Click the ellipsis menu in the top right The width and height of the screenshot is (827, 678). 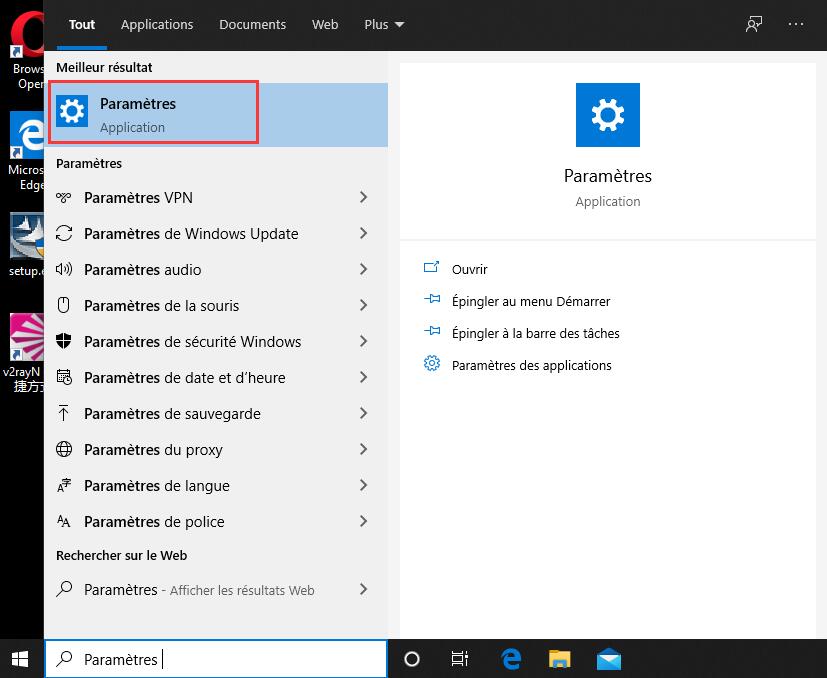[x=797, y=24]
